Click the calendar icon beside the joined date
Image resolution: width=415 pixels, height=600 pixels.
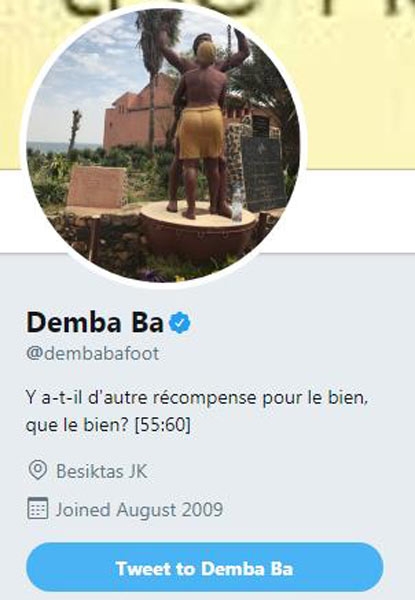[x=38, y=508]
